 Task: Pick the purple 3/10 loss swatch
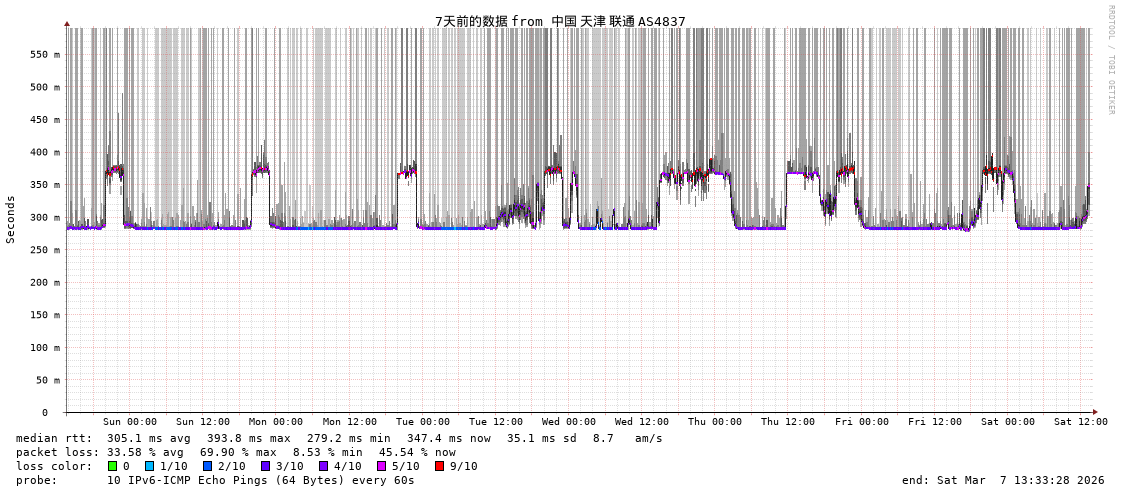(x=265, y=466)
